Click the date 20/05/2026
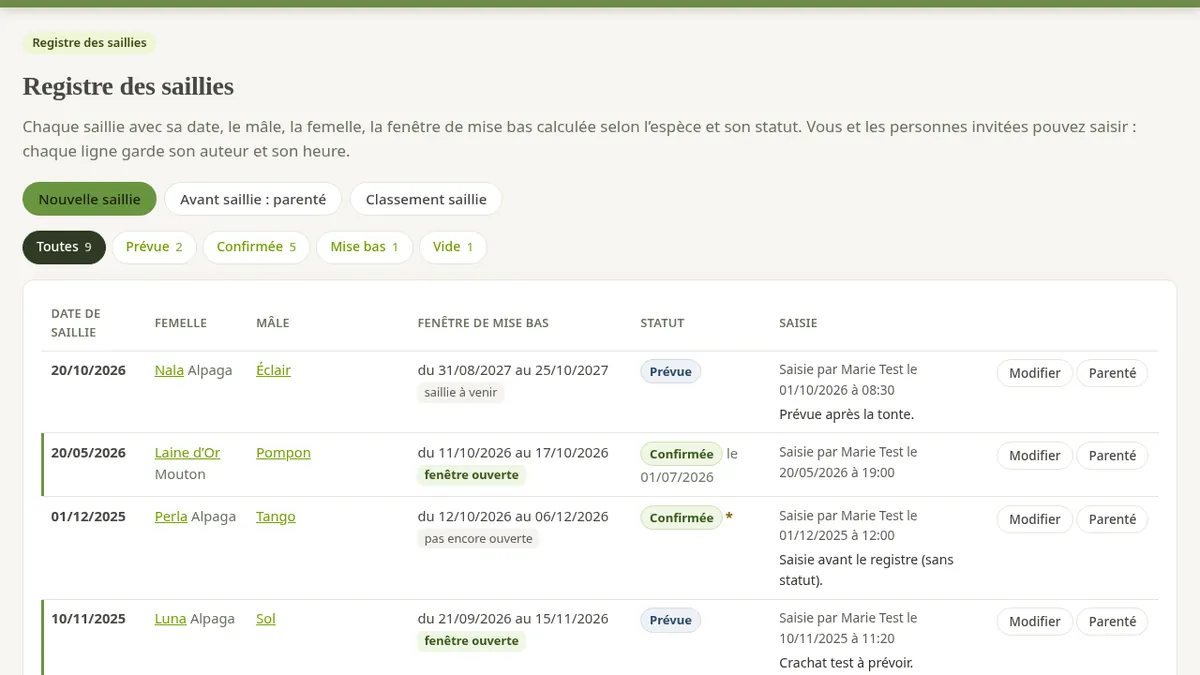Viewport: 1200px width, 675px height. coord(88,453)
